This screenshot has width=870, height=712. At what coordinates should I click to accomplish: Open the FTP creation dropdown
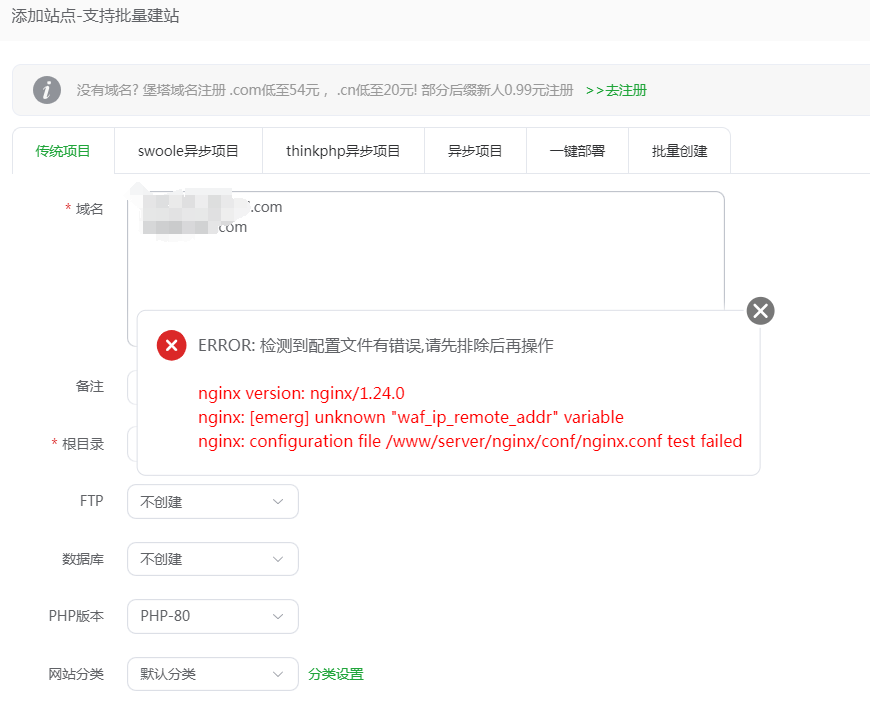click(x=212, y=501)
